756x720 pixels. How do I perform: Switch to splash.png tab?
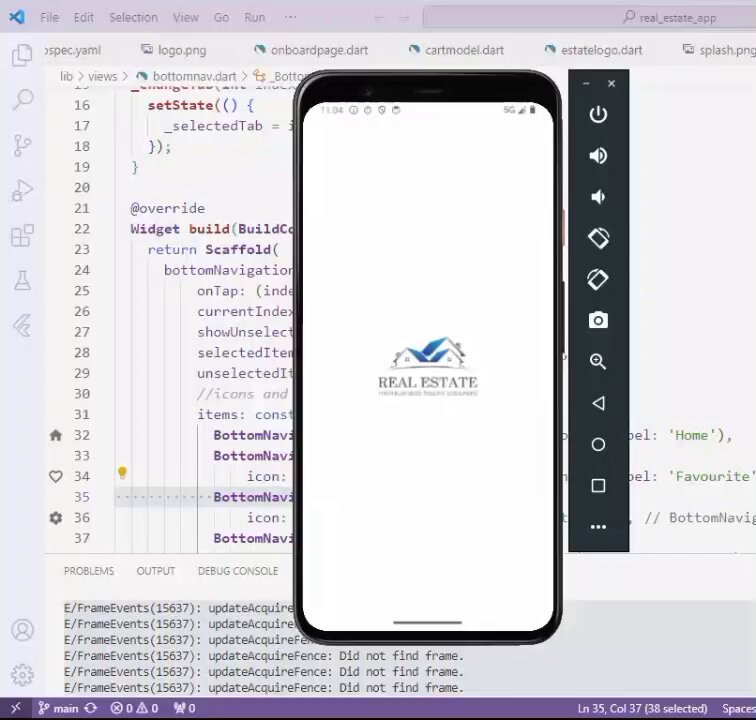point(719,50)
